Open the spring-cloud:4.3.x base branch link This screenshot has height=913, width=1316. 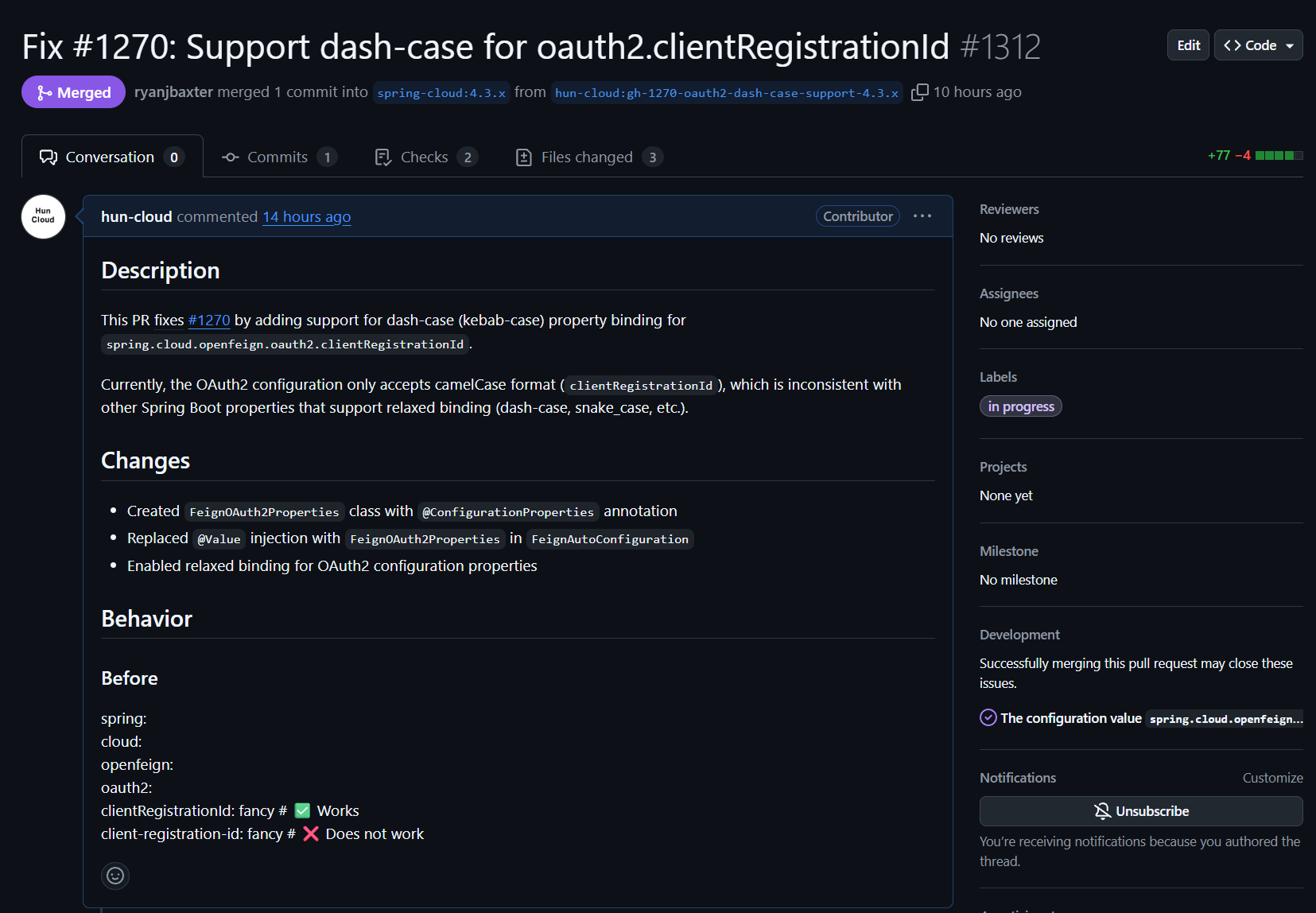pyautogui.click(x=441, y=93)
